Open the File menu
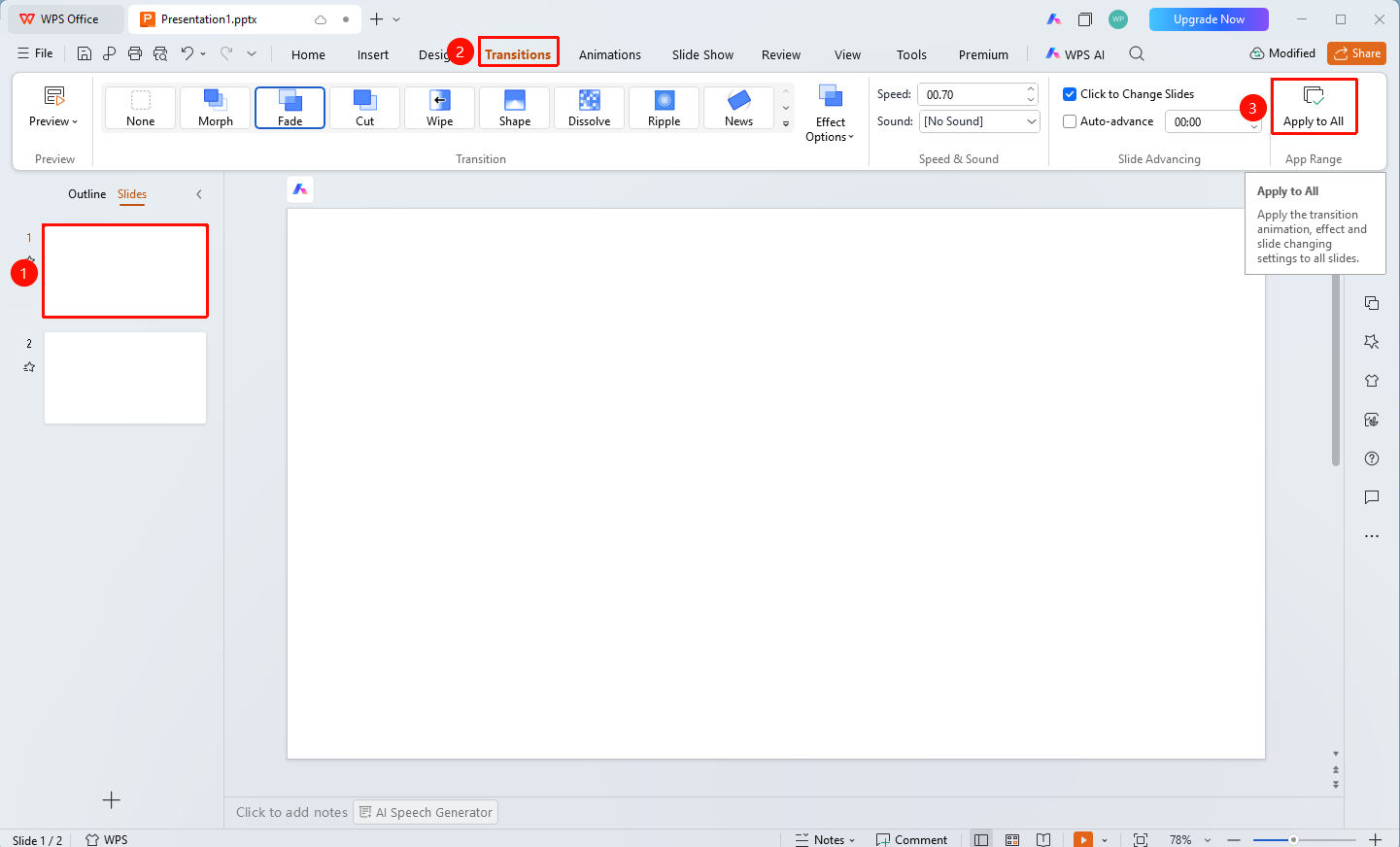The image size is (1400, 847). 36,53
